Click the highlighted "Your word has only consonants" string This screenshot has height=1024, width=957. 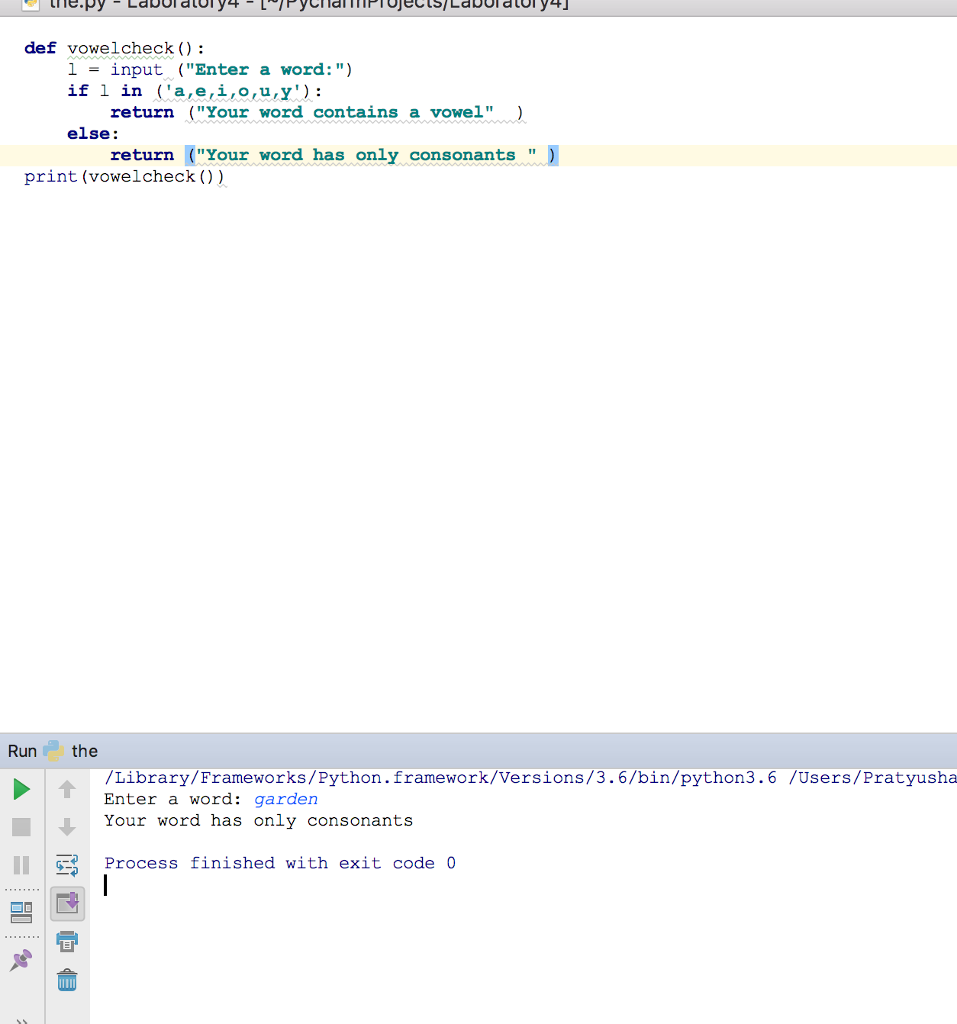[x=366, y=155]
